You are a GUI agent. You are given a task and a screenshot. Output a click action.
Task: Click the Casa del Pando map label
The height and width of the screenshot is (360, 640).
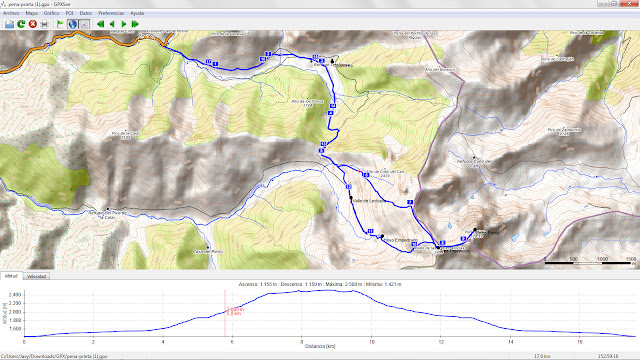[207, 251]
